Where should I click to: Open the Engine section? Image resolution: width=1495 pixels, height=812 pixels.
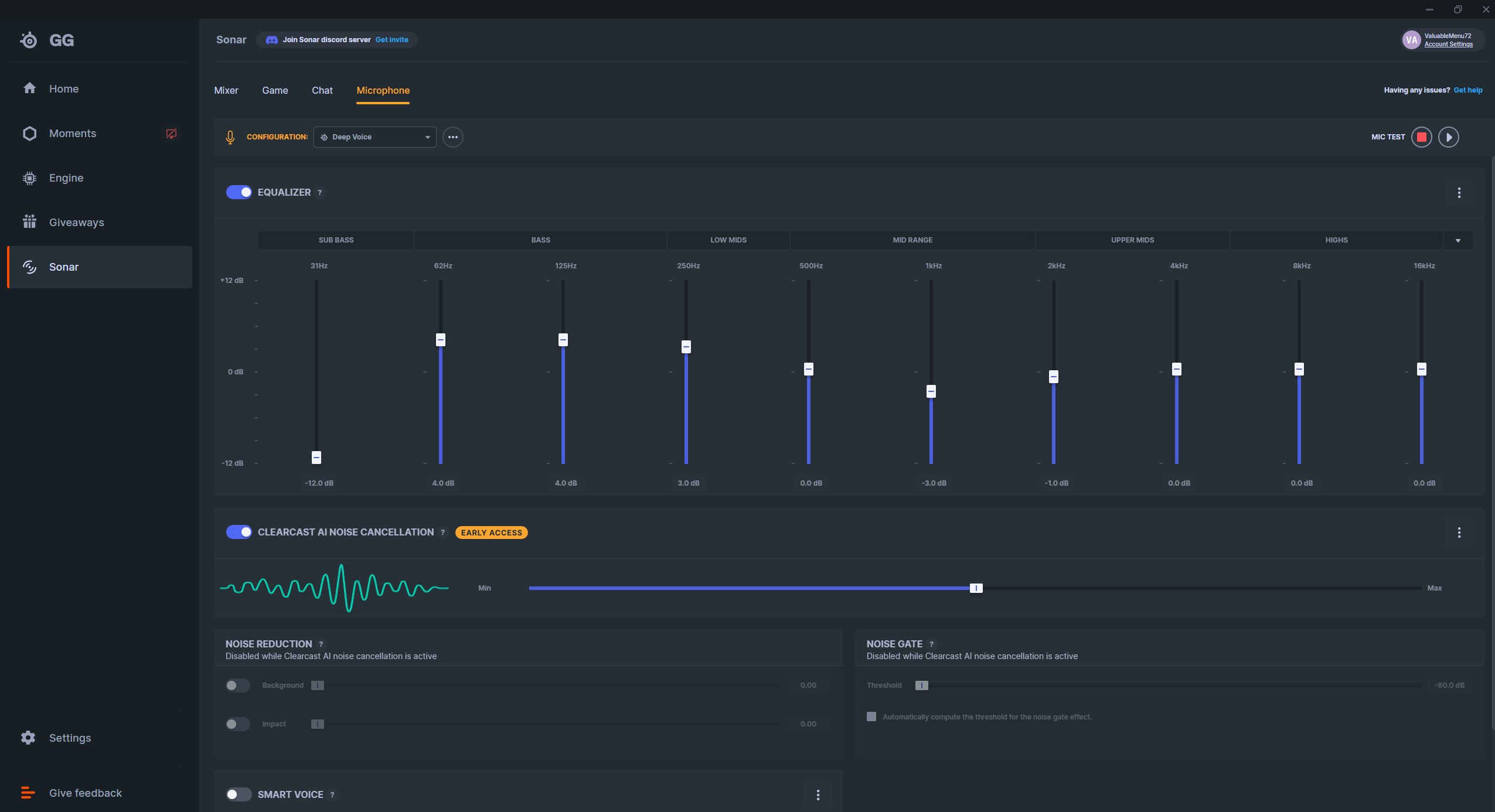click(100, 178)
